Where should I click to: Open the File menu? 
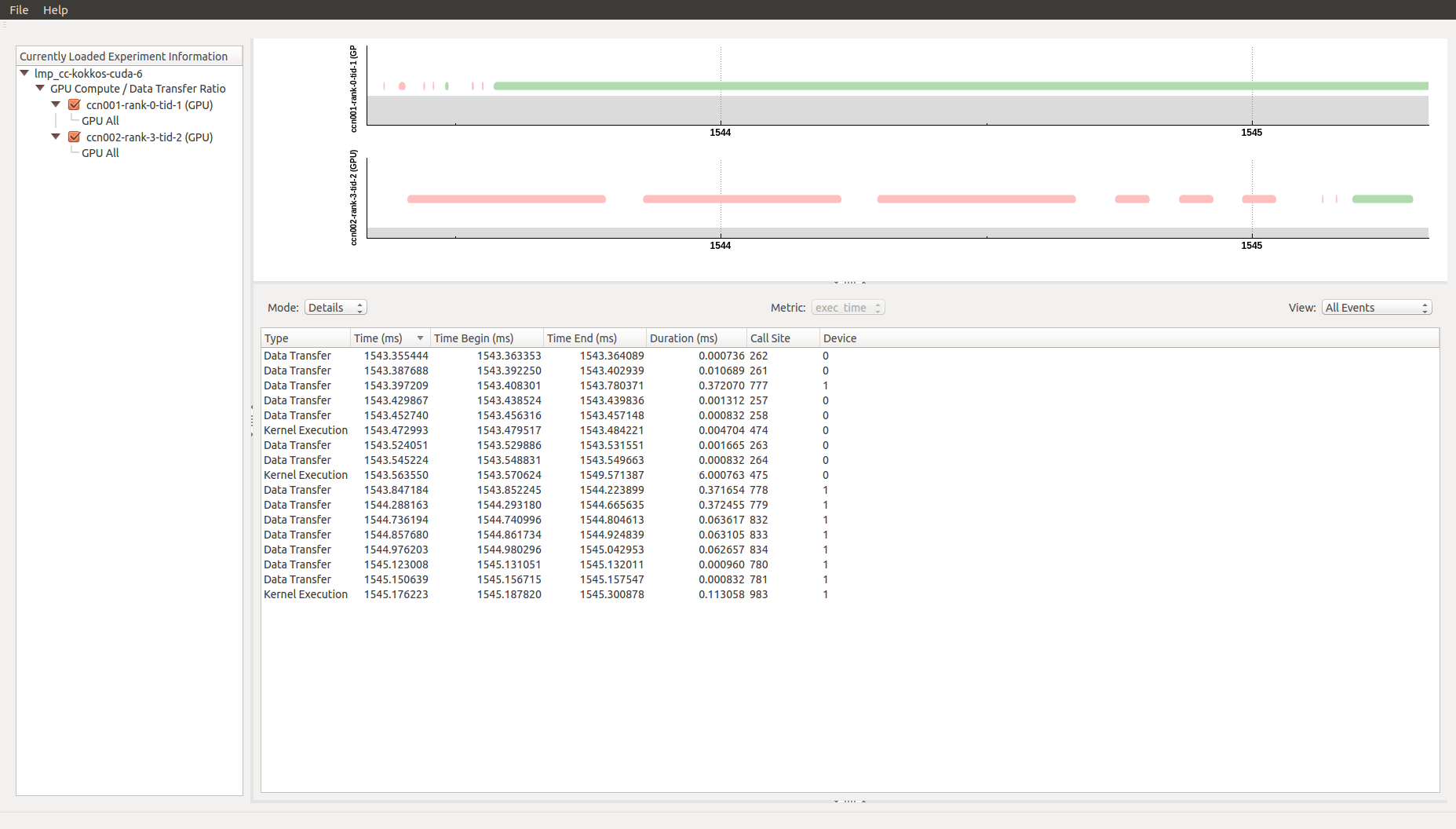19,9
